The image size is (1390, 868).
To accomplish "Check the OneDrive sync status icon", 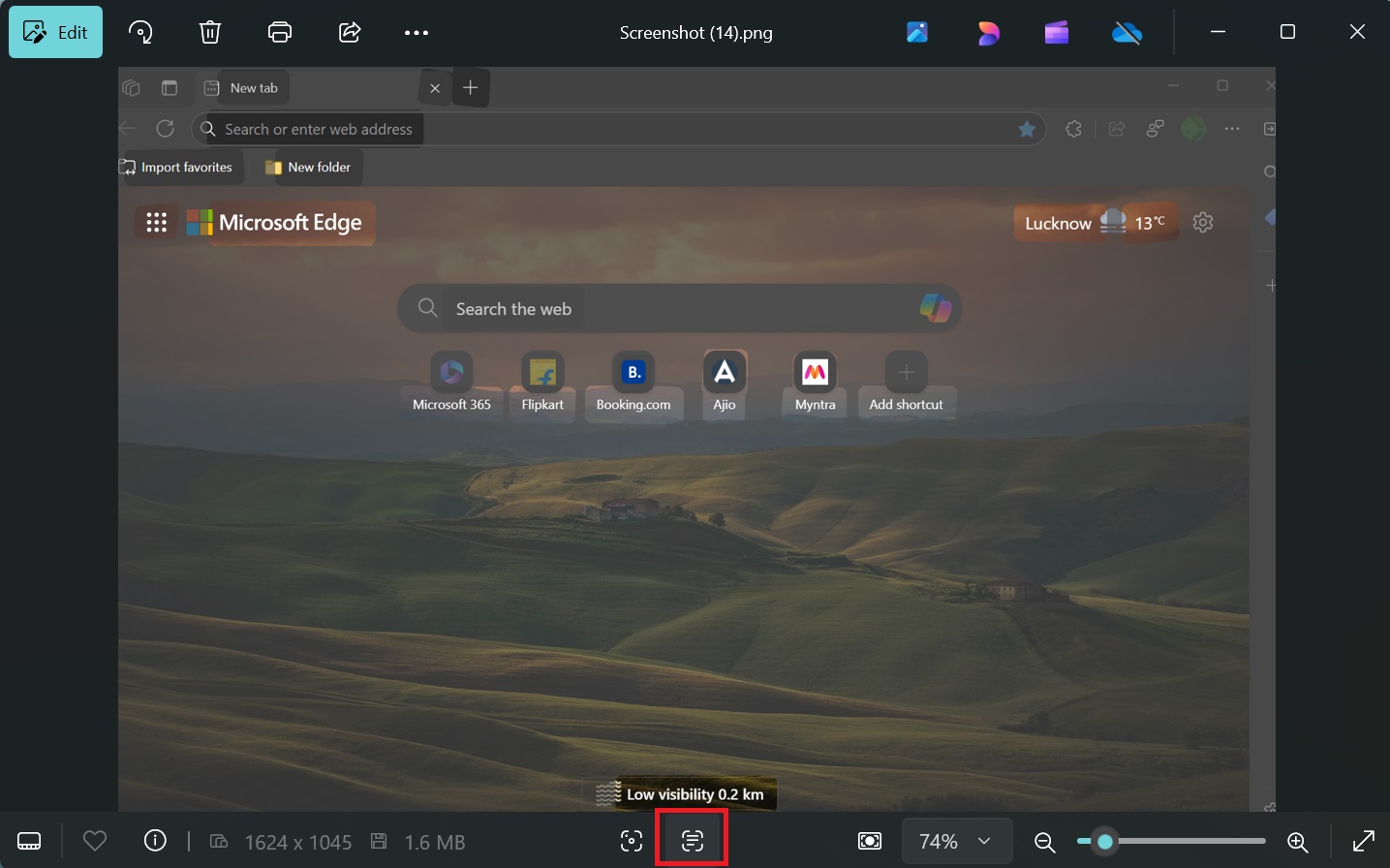I will click(1126, 32).
